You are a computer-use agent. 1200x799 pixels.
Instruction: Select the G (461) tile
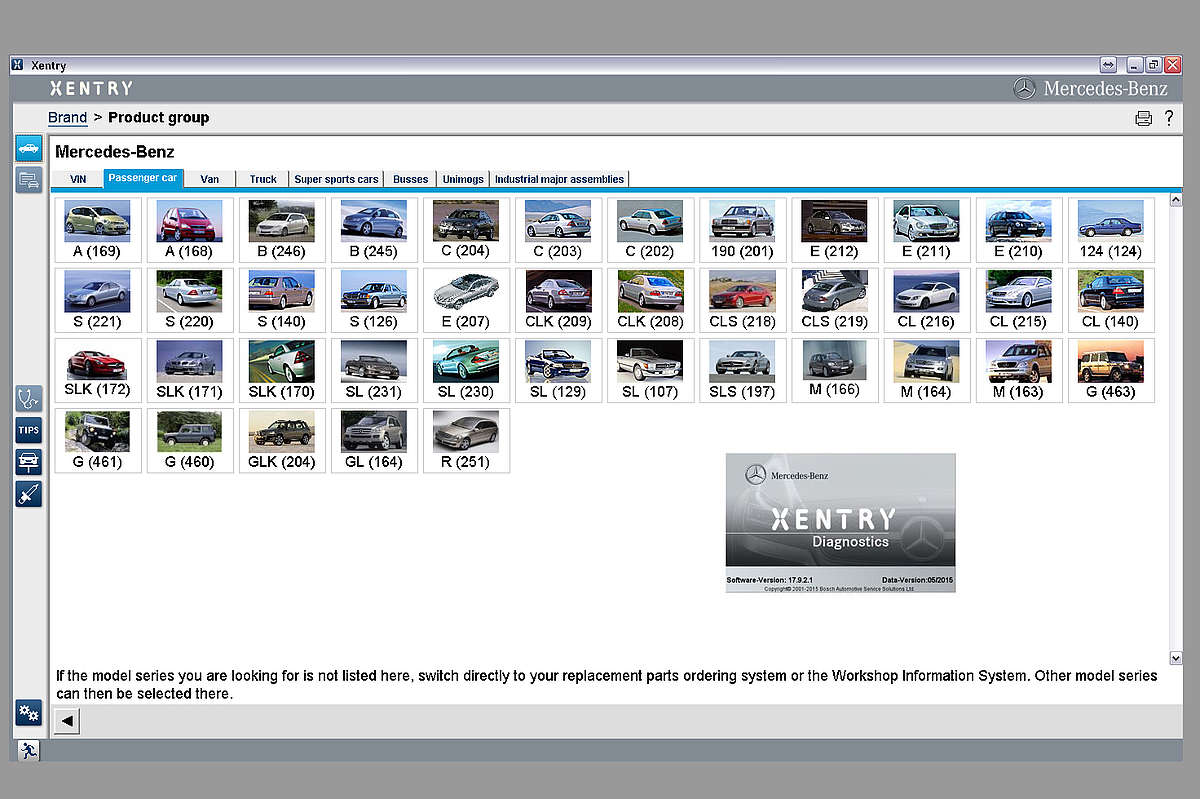[97, 440]
